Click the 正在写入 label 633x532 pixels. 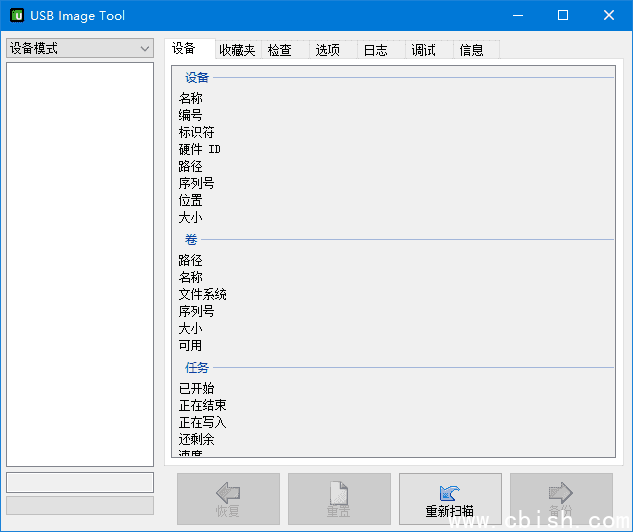(202, 423)
